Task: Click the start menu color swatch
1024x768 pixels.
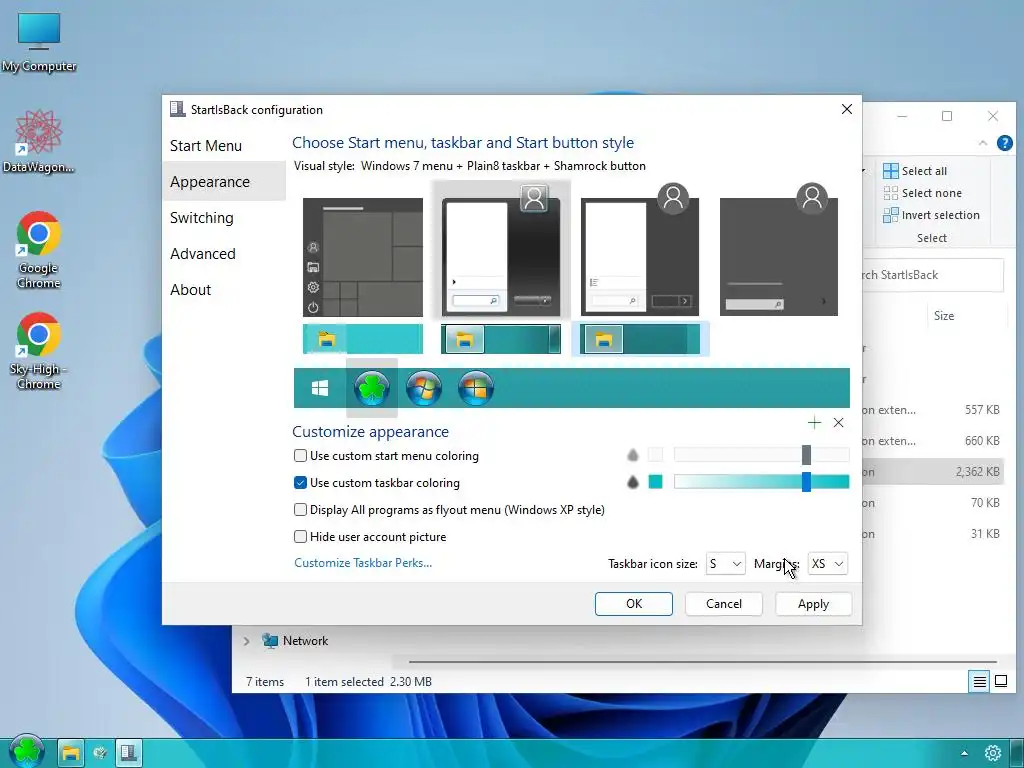Action: tap(655, 455)
